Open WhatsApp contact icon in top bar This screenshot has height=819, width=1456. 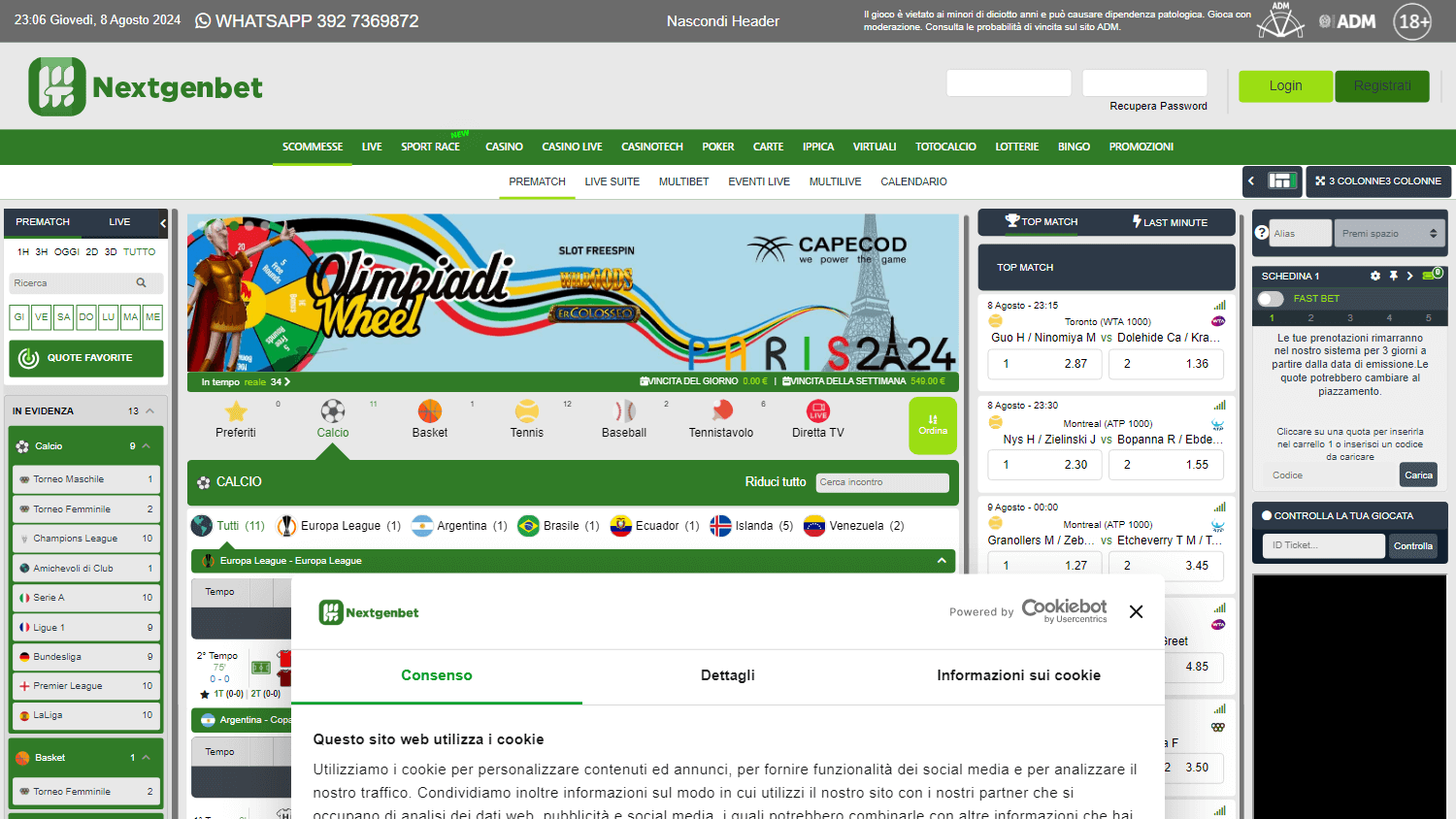point(203,20)
